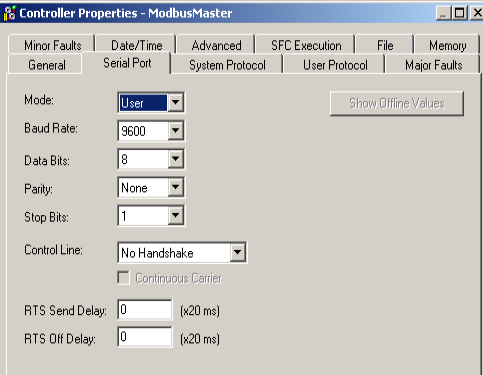Select the SFC Execution tab
The width and height of the screenshot is (483, 375).
tap(306, 45)
